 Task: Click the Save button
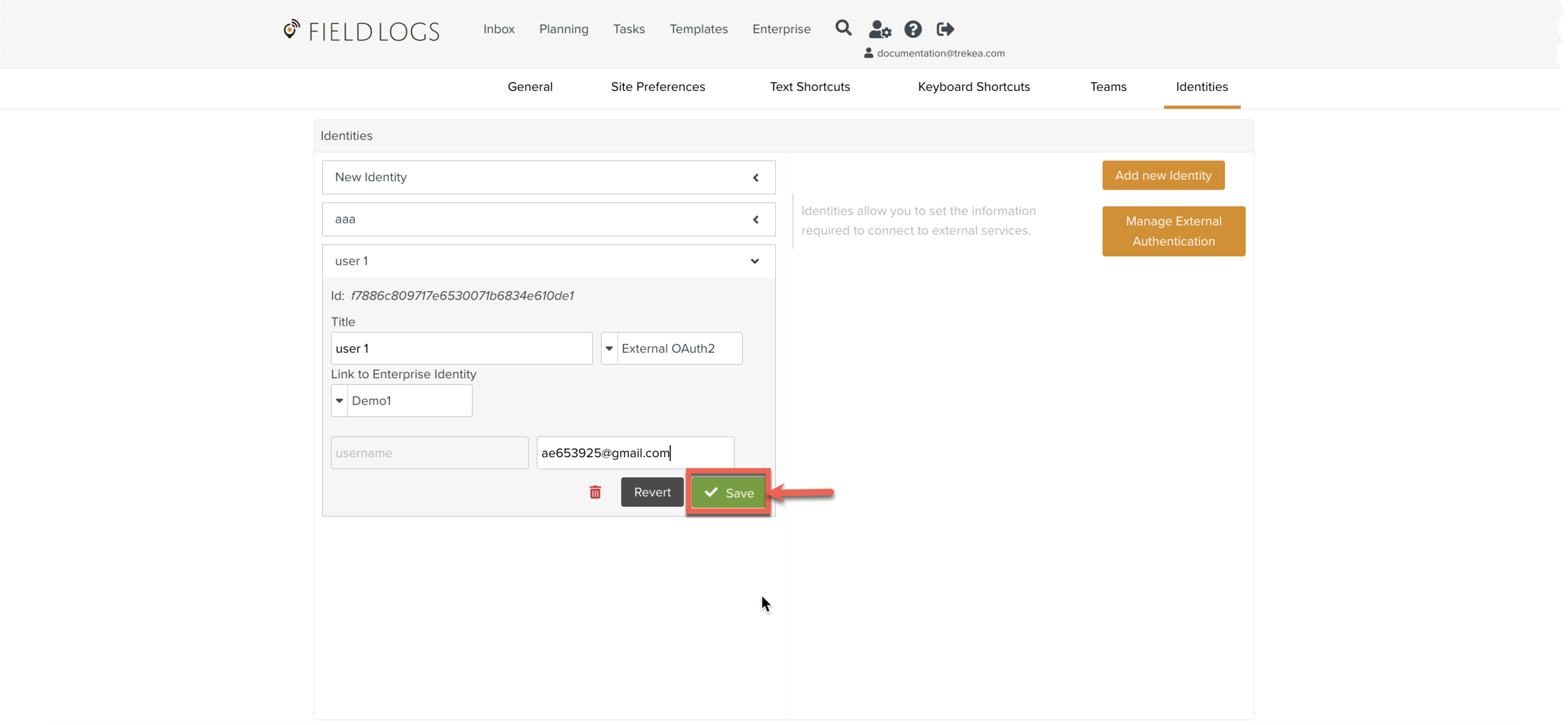728,493
